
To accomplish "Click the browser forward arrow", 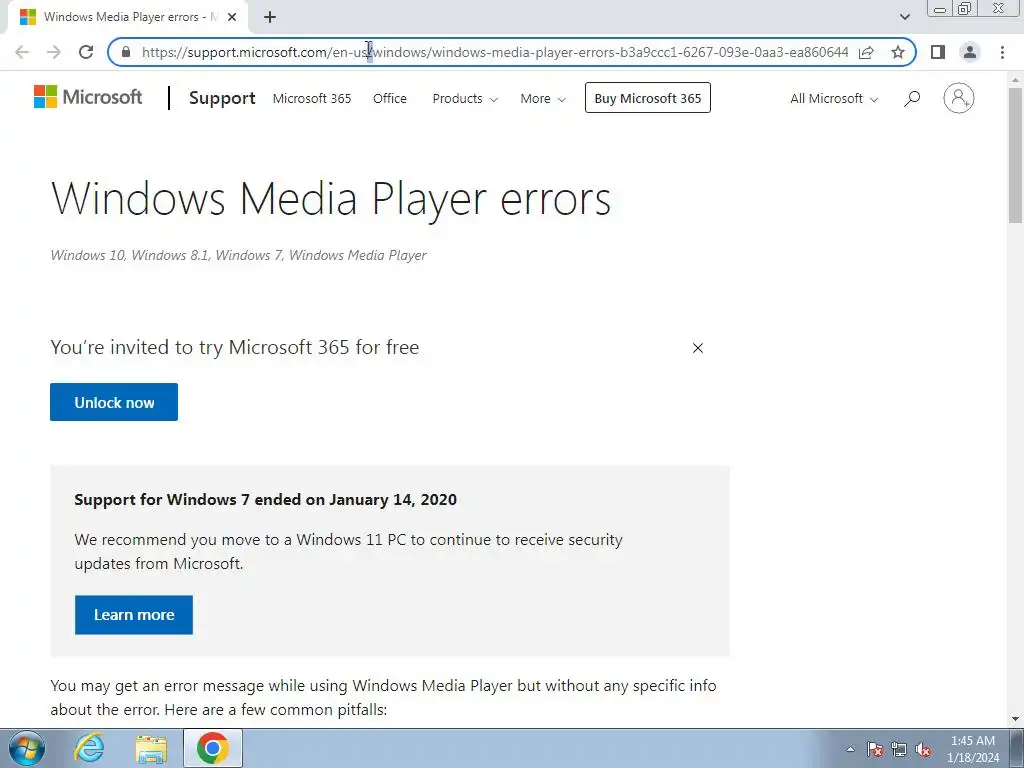I will pos(54,52).
